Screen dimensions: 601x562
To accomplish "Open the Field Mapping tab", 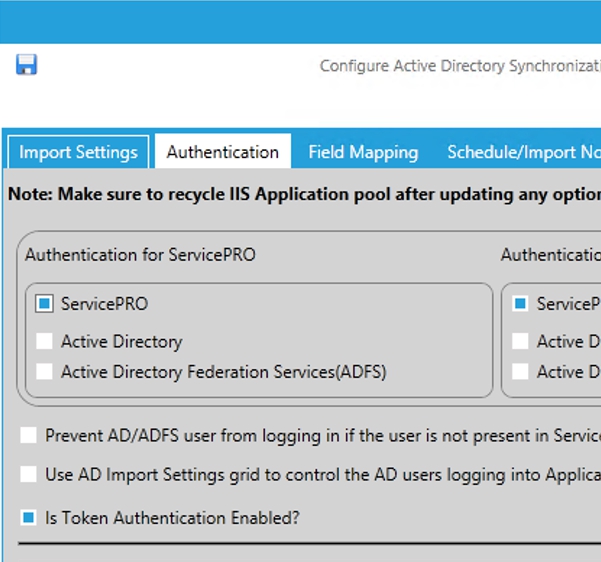I will coord(363,152).
